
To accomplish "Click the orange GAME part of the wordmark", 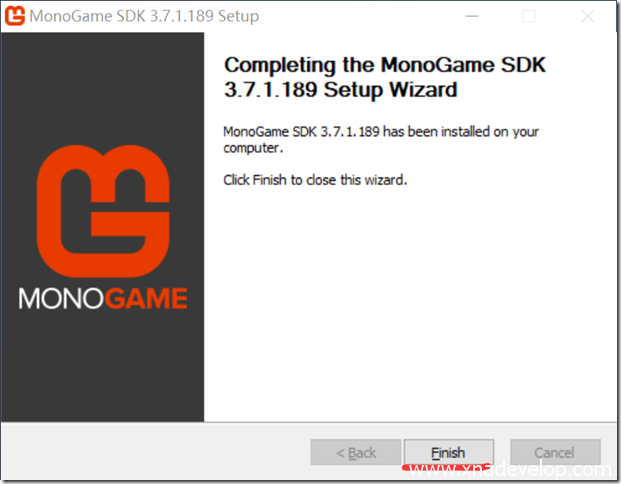I will [x=146, y=298].
